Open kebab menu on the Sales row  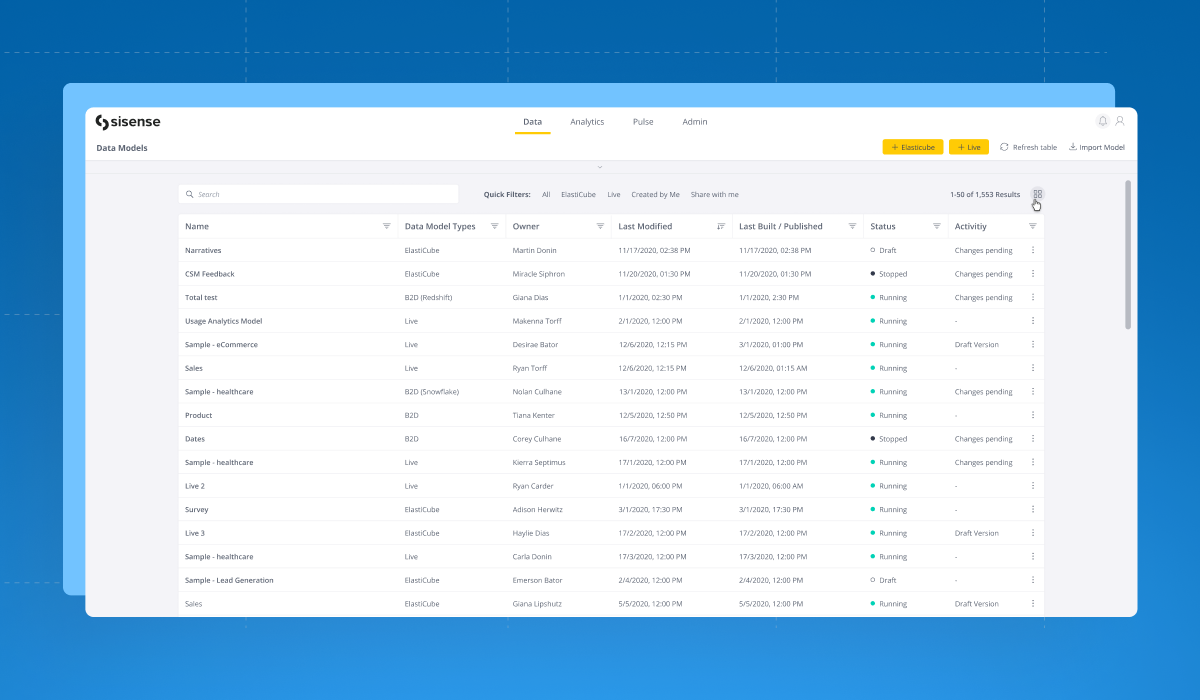(x=1033, y=368)
